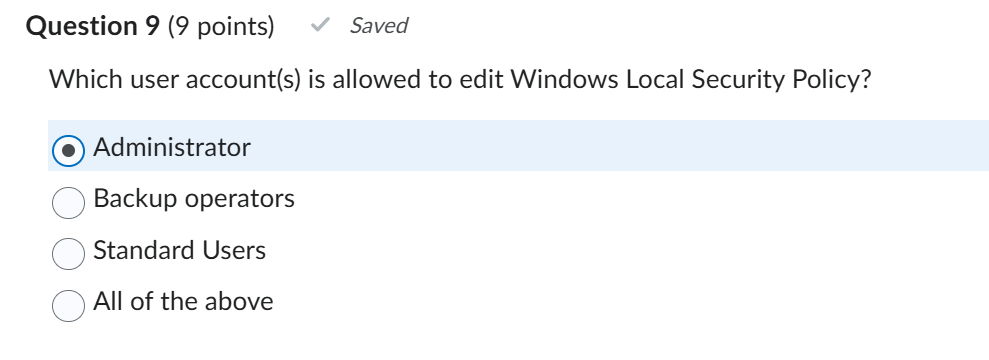
Task: Pick the All of the above radio button
Action: coord(68,306)
